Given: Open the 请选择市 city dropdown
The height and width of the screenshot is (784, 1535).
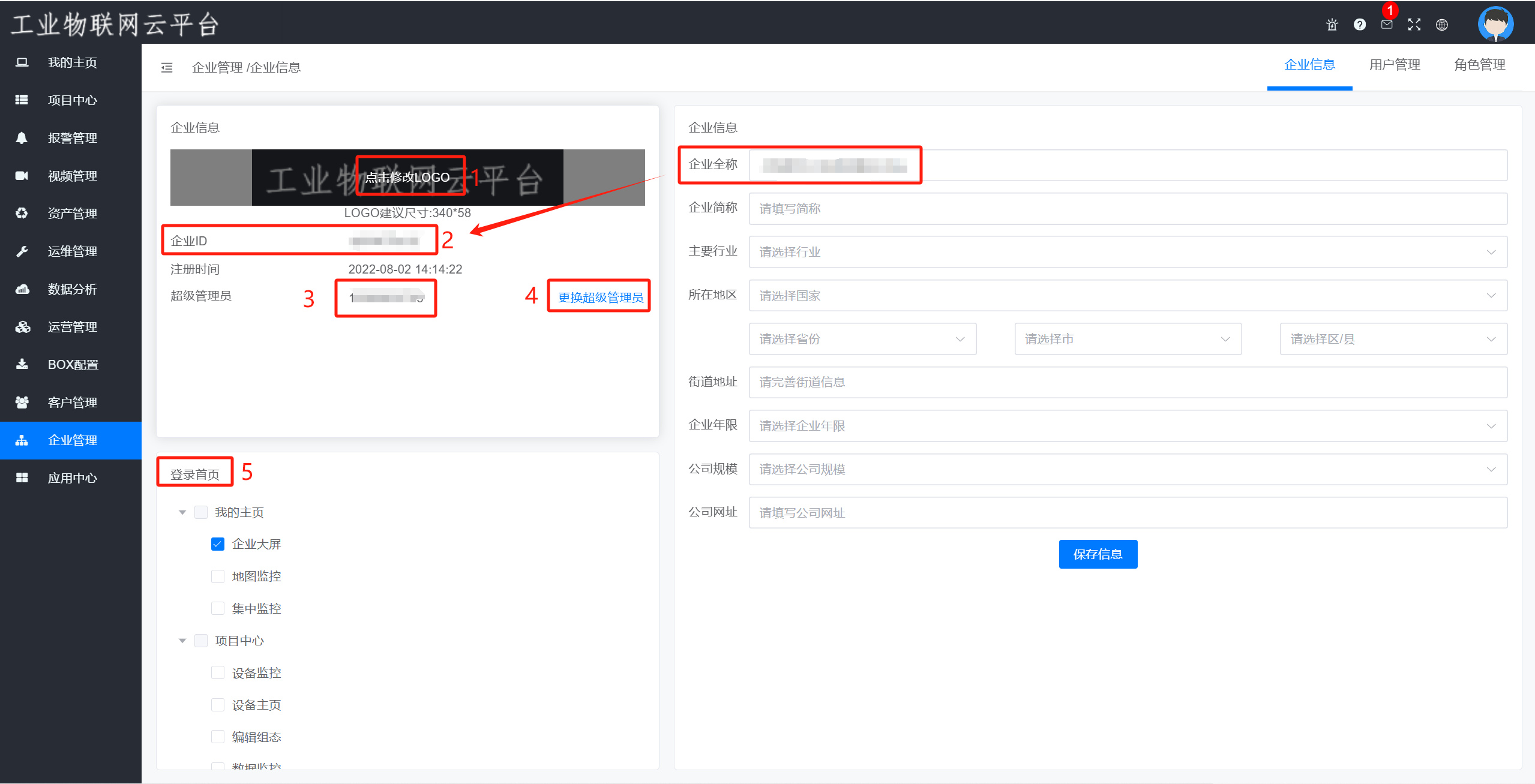Looking at the screenshot, I should [1128, 339].
